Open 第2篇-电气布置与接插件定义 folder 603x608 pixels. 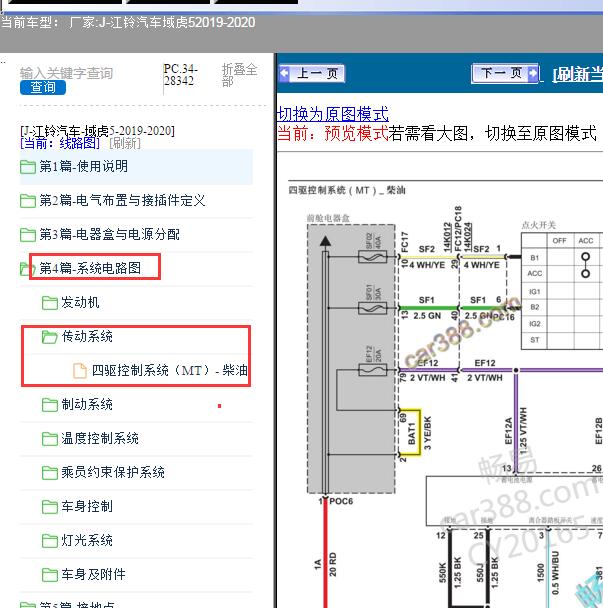click(122, 200)
